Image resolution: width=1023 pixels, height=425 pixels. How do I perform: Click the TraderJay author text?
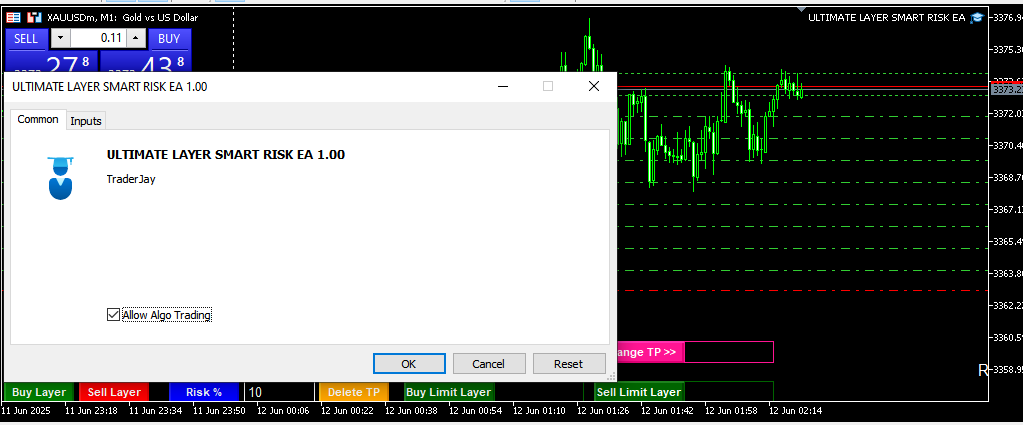(x=131, y=179)
